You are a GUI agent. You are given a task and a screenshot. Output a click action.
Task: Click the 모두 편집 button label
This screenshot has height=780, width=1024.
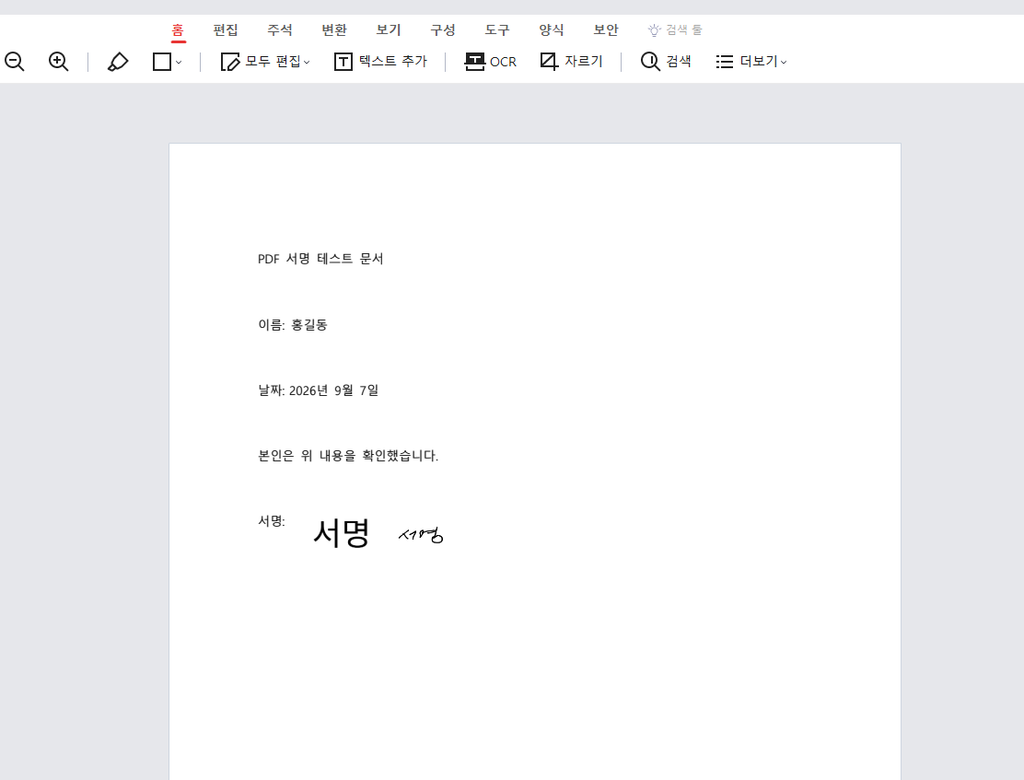click(x=273, y=61)
